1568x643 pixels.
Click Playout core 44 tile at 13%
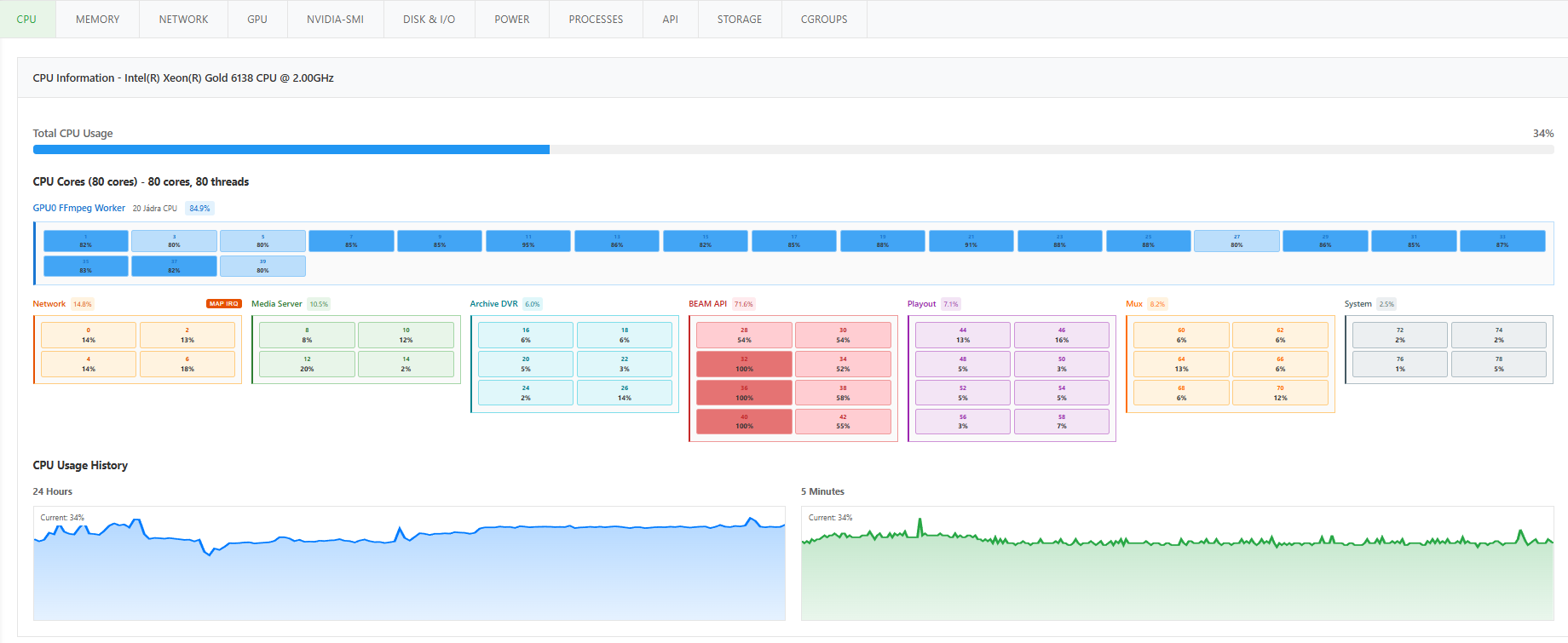(x=963, y=335)
